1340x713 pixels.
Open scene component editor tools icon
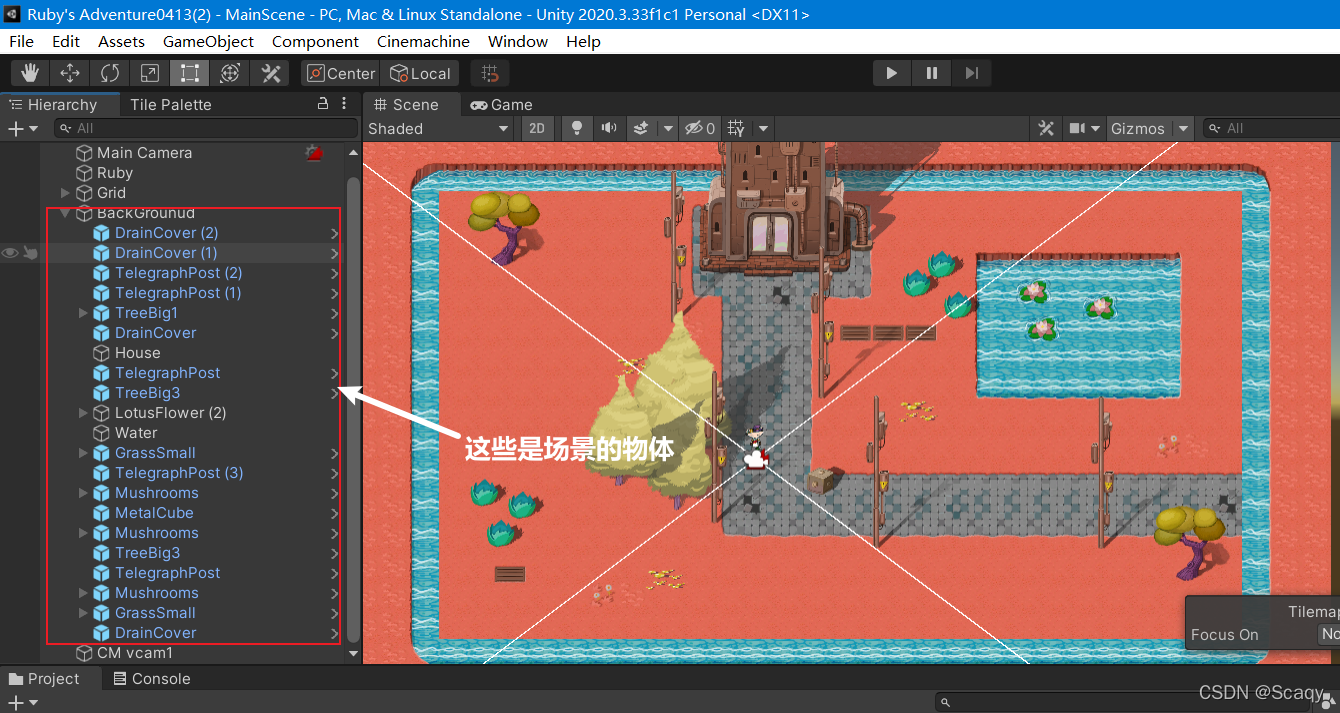(x=1046, y=128)
